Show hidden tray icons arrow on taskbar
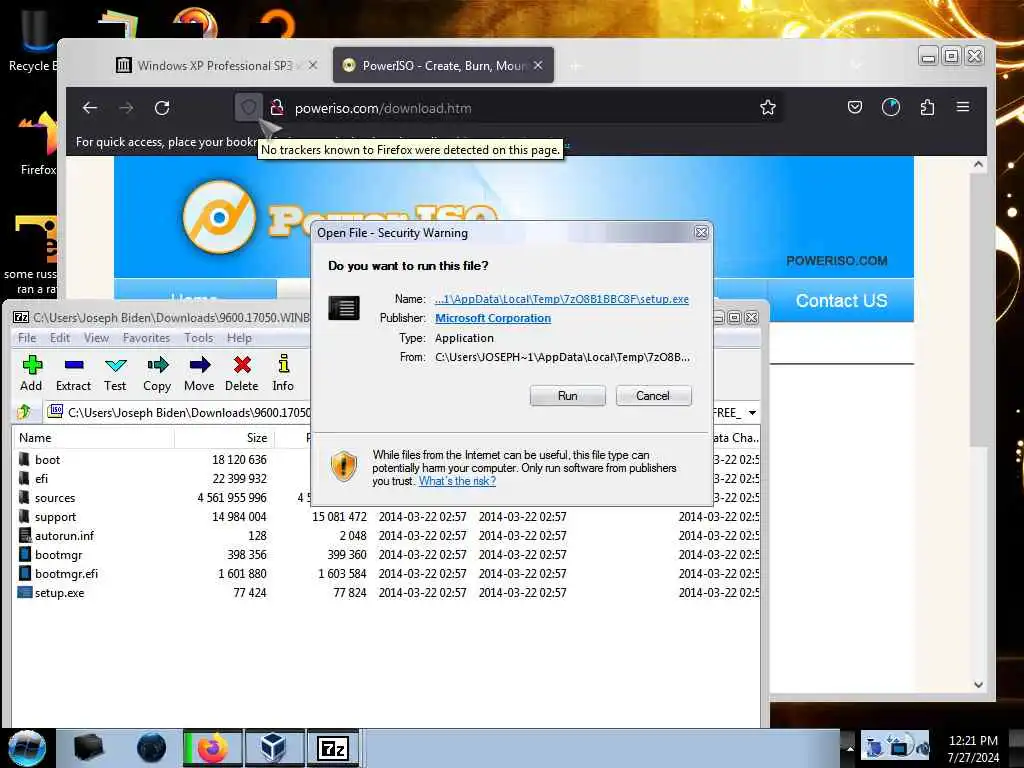This screenshot has height=768, width=1024. tap(850, 748)
